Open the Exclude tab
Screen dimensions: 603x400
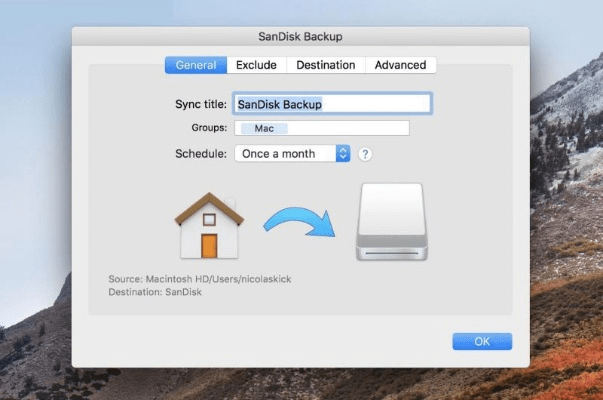click(x=256, y=65)
